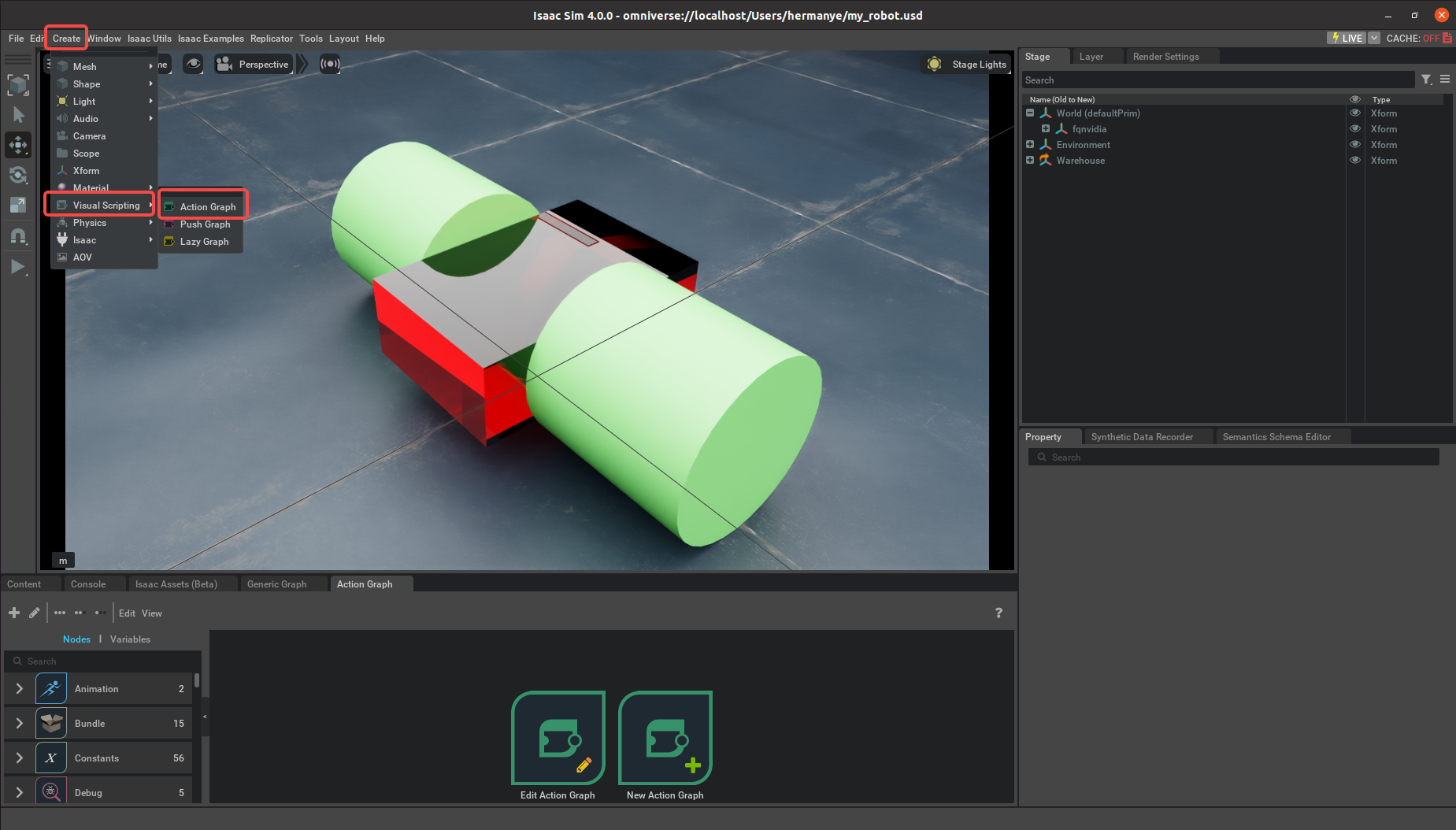Open the Physics submenu in Create
The width and height of the screenshot is (1456, 830).
coord(105,223)
